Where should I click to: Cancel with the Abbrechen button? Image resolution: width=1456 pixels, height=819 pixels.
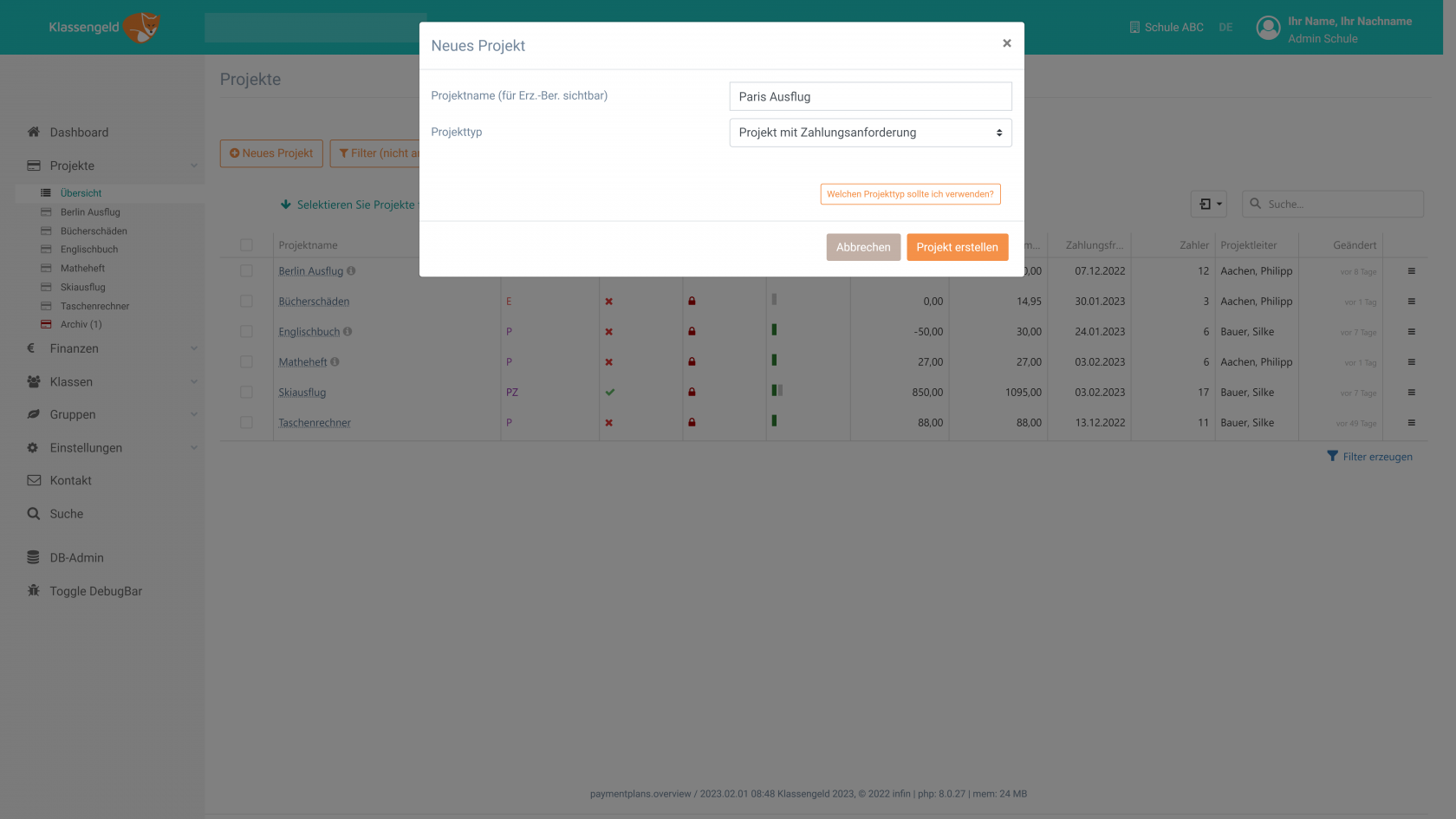tap(863, 247)
